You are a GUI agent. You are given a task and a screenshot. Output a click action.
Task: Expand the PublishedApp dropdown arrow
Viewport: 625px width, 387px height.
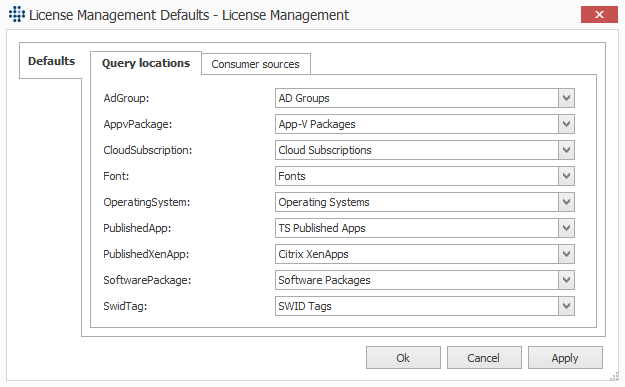coord(566,228)
